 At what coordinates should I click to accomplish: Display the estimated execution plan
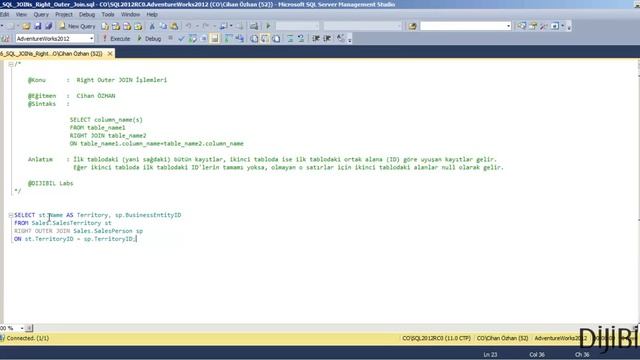[192, 39]
